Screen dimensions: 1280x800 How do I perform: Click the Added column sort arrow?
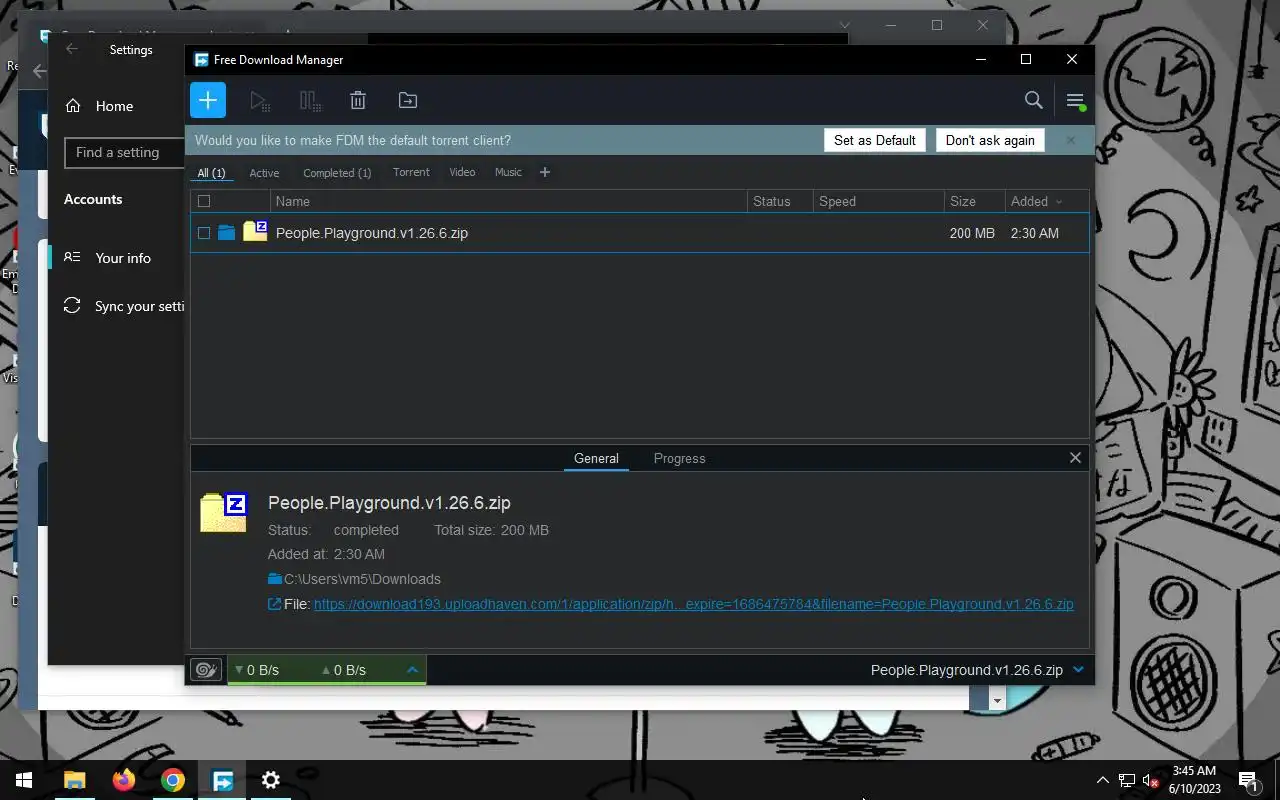(1059, 202)
